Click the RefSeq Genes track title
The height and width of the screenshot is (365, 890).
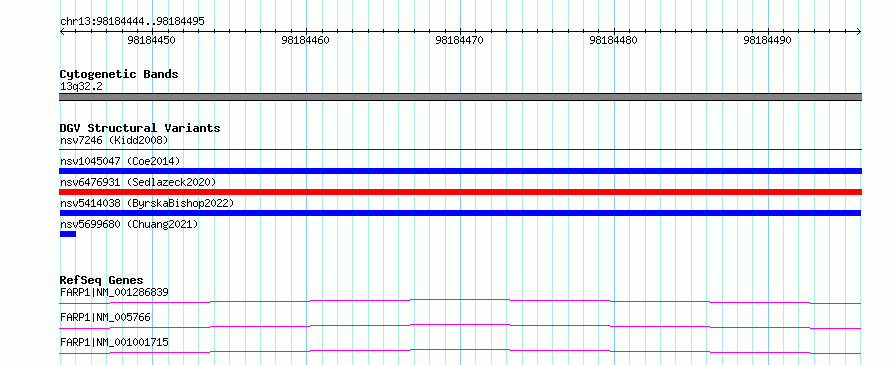point(101,280)
